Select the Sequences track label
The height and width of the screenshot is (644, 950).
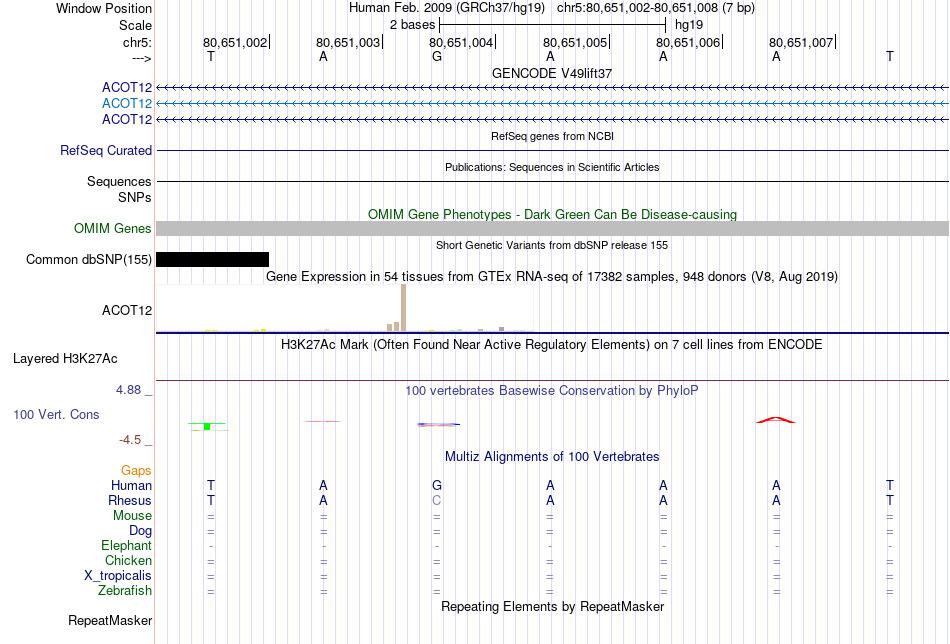click(119, 181)
